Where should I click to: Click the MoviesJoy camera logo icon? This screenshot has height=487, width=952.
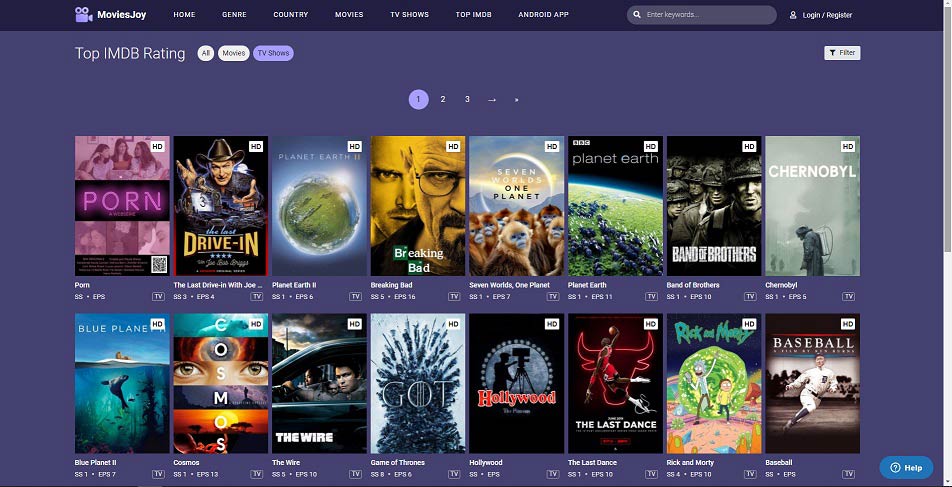tap(83, 15)
